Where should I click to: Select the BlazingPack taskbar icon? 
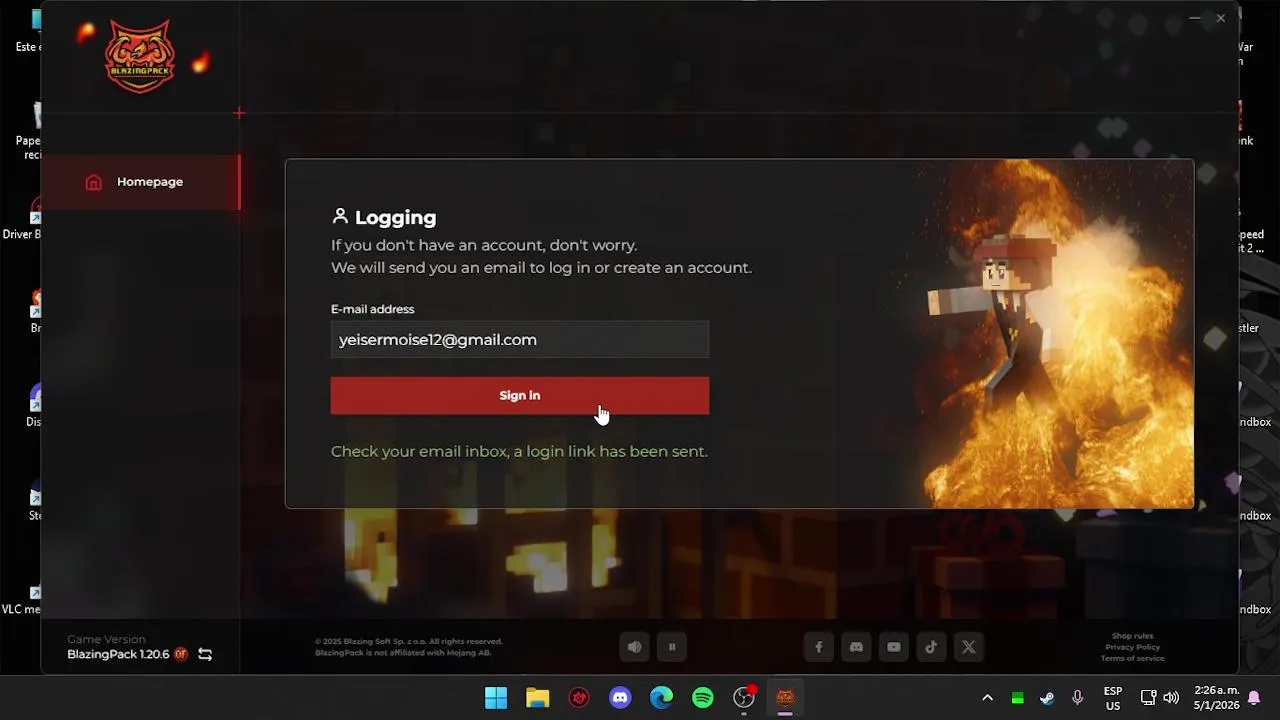click(x=785, y=698)
